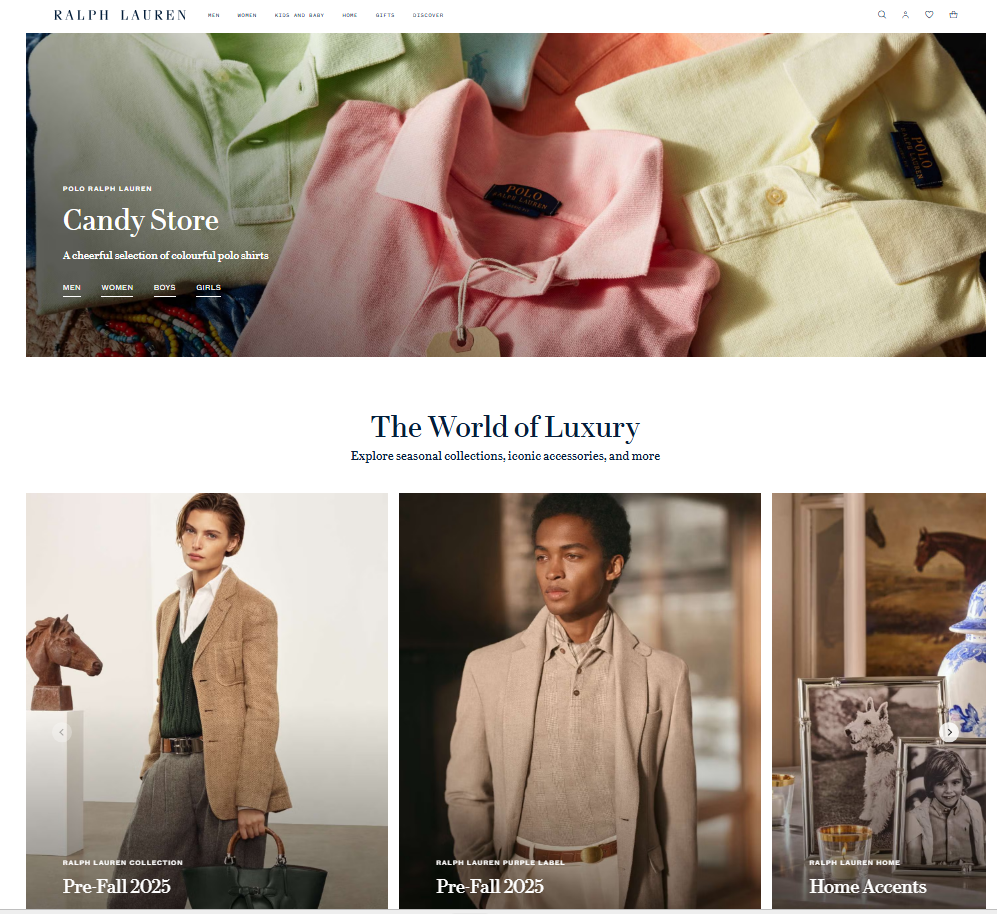Open the Women navigation menu
The image size is (997, 914).
coord(247,15)
